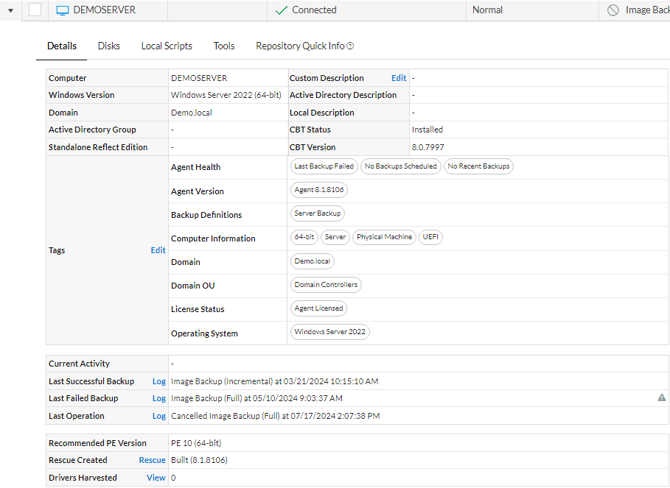Click the Image Backup prohibited circle icon
This screenshot has height=488, width=670.
[x=612, y=10]
